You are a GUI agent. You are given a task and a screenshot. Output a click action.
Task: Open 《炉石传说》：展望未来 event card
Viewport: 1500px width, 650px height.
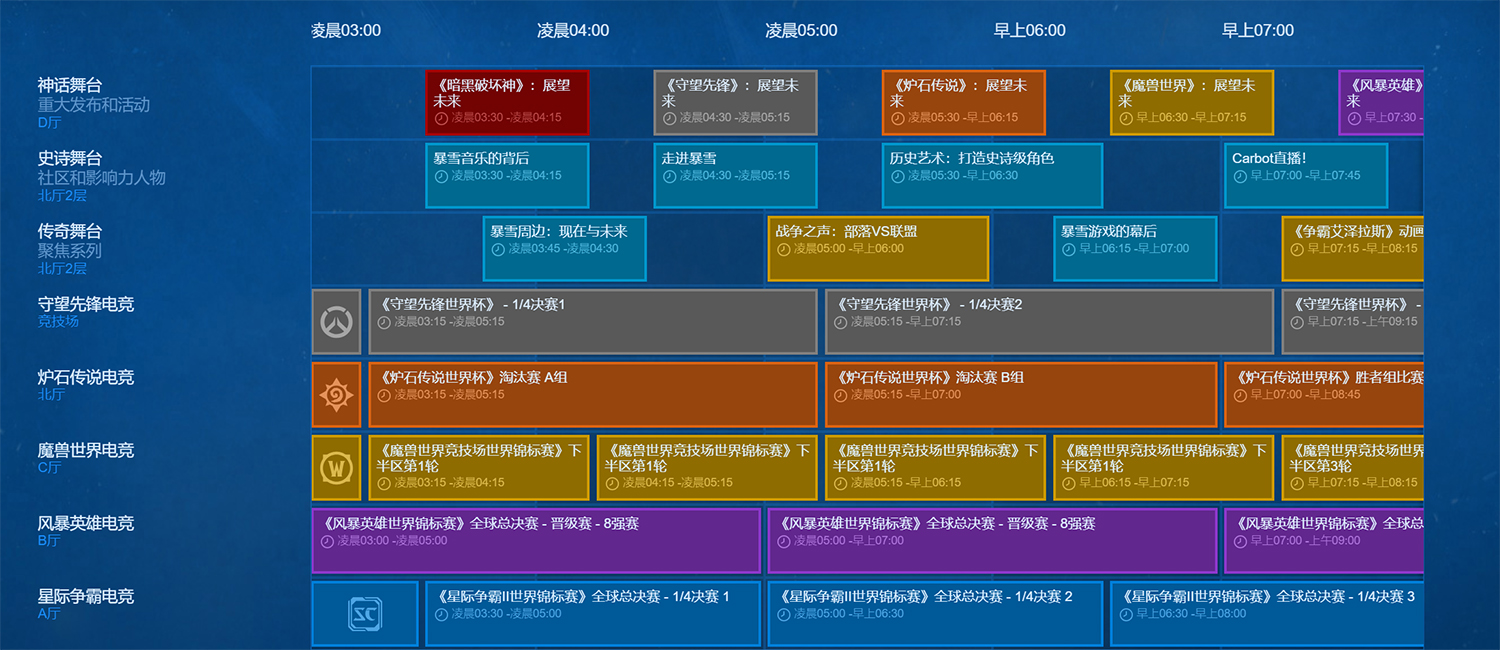[x=964, y=103]
